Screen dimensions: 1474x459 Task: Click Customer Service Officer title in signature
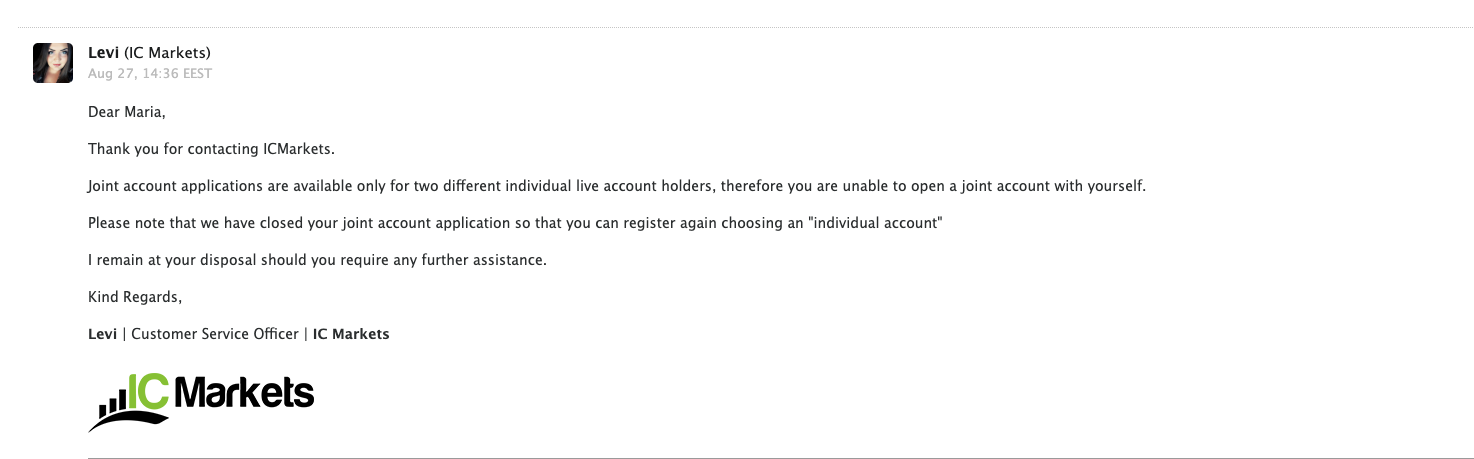point(215,334)
